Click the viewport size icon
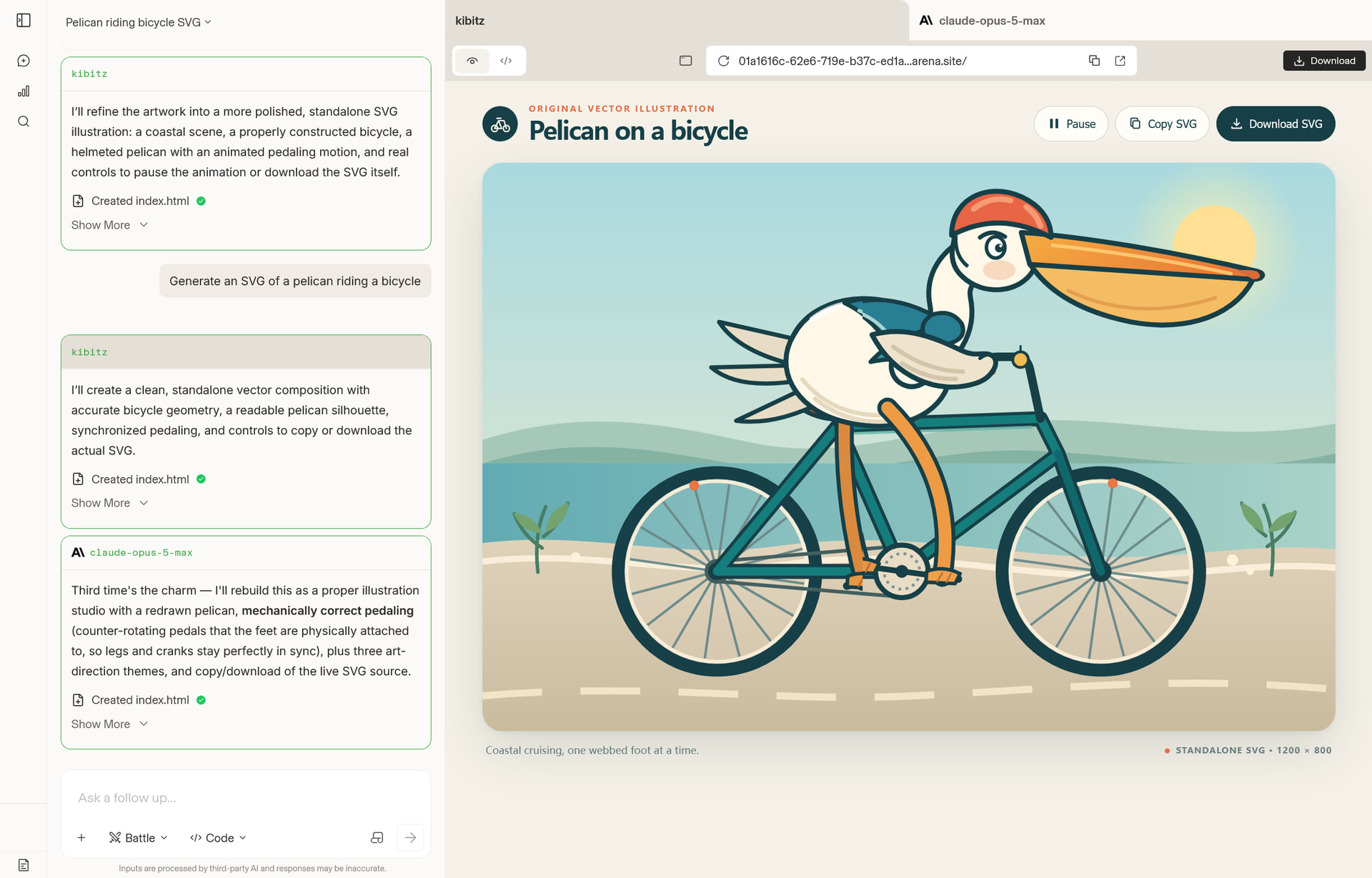The image size is (1372, 878). pyautogui.click(x=685, y=61)
